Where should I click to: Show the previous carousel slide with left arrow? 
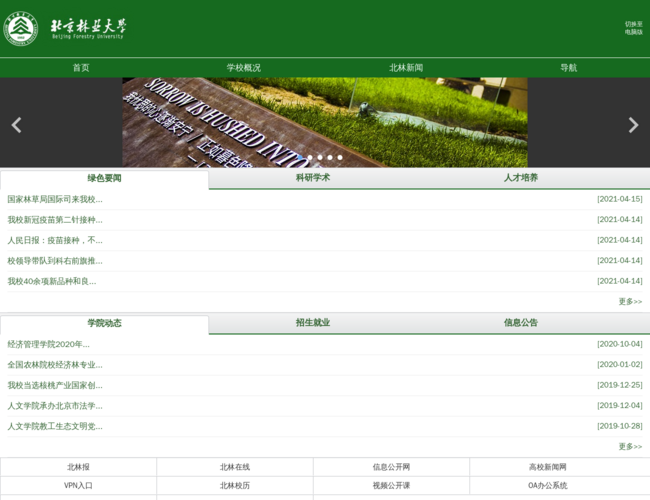(x=16, y=125)
